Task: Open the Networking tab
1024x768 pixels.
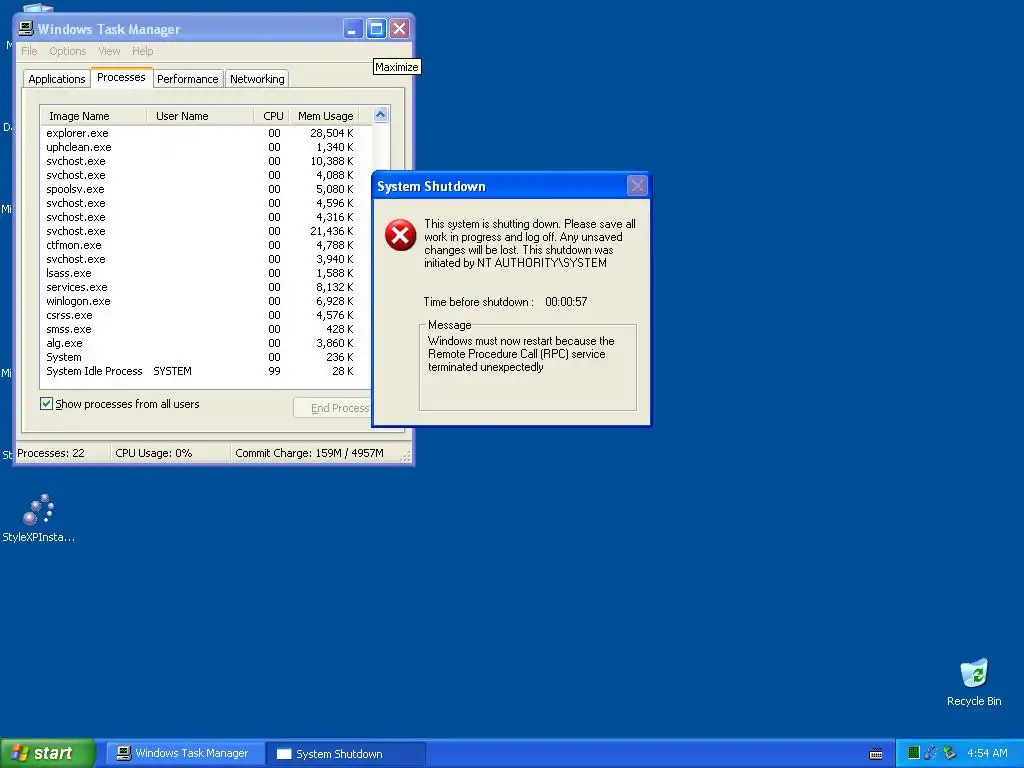Action: click(x=257, y=79)
